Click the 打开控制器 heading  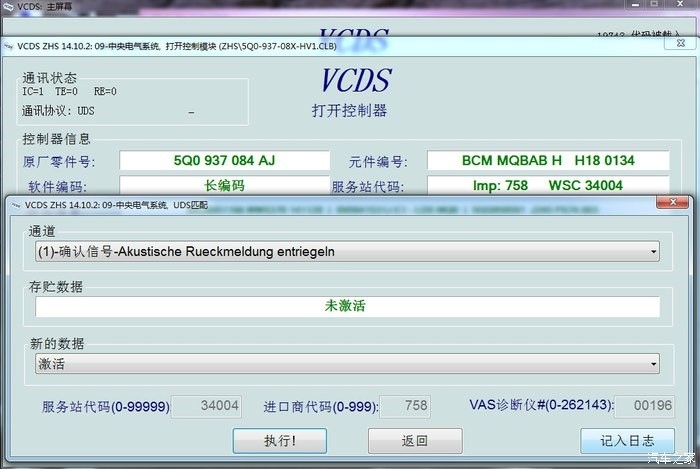click(350, 110)
